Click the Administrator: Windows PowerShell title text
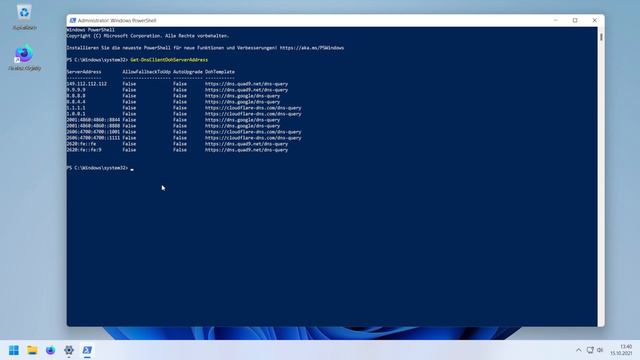Image resolution: width=640 pixels, height=360 pixels. point(117,20)
